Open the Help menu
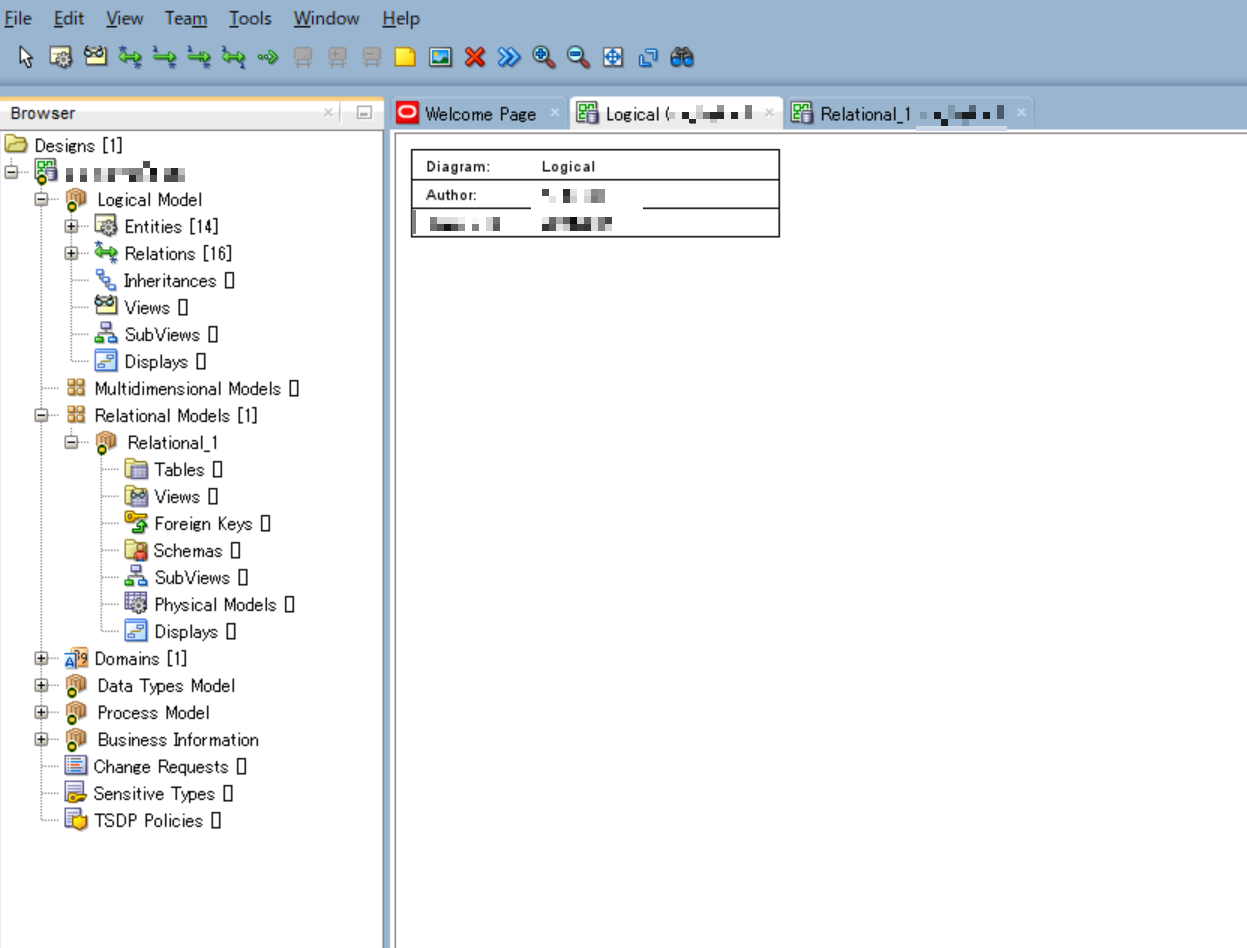The image size is (1247, 948). pyautogui.click(x=401, y=18)
